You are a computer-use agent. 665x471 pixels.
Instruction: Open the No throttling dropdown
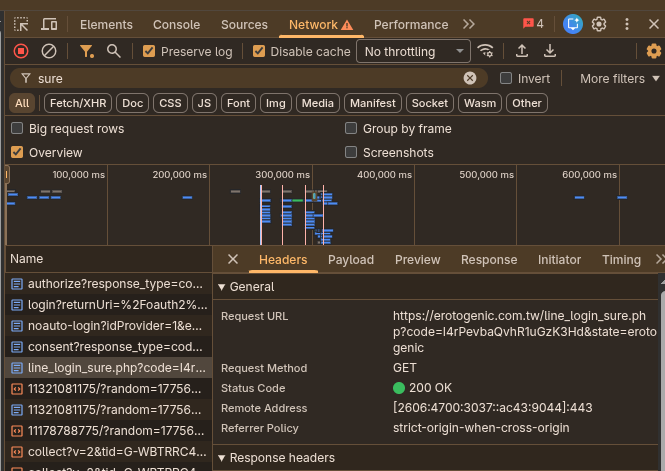pyautogui.click(x=413, y=51)
